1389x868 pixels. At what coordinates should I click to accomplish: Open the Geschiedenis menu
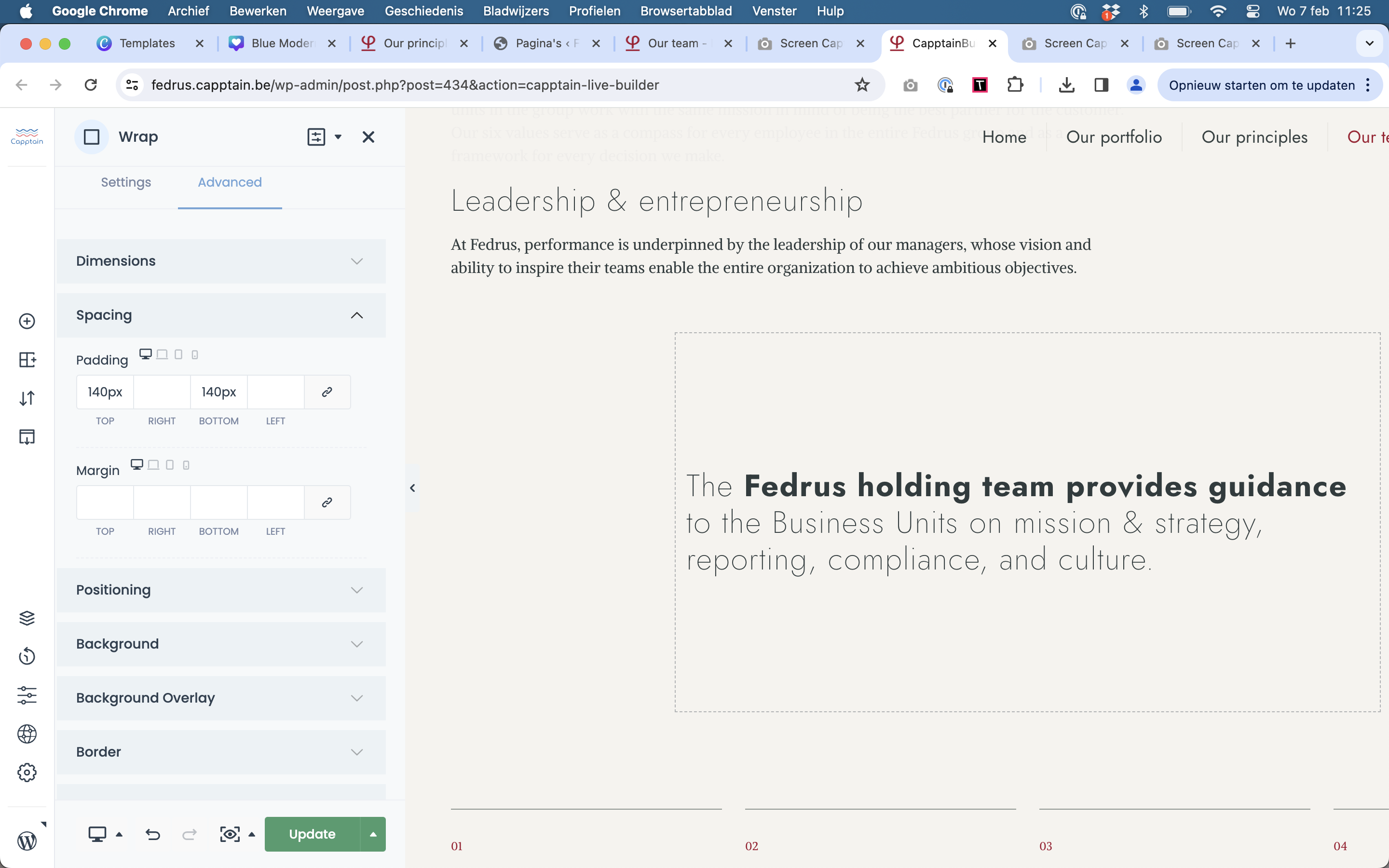pos(423,12)
